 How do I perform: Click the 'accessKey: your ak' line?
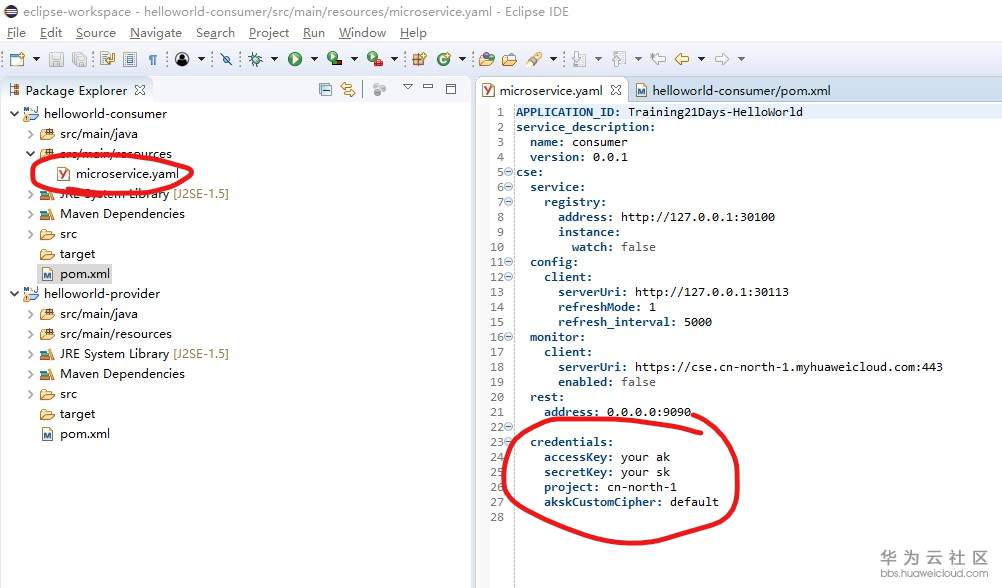tap(606, 457)
